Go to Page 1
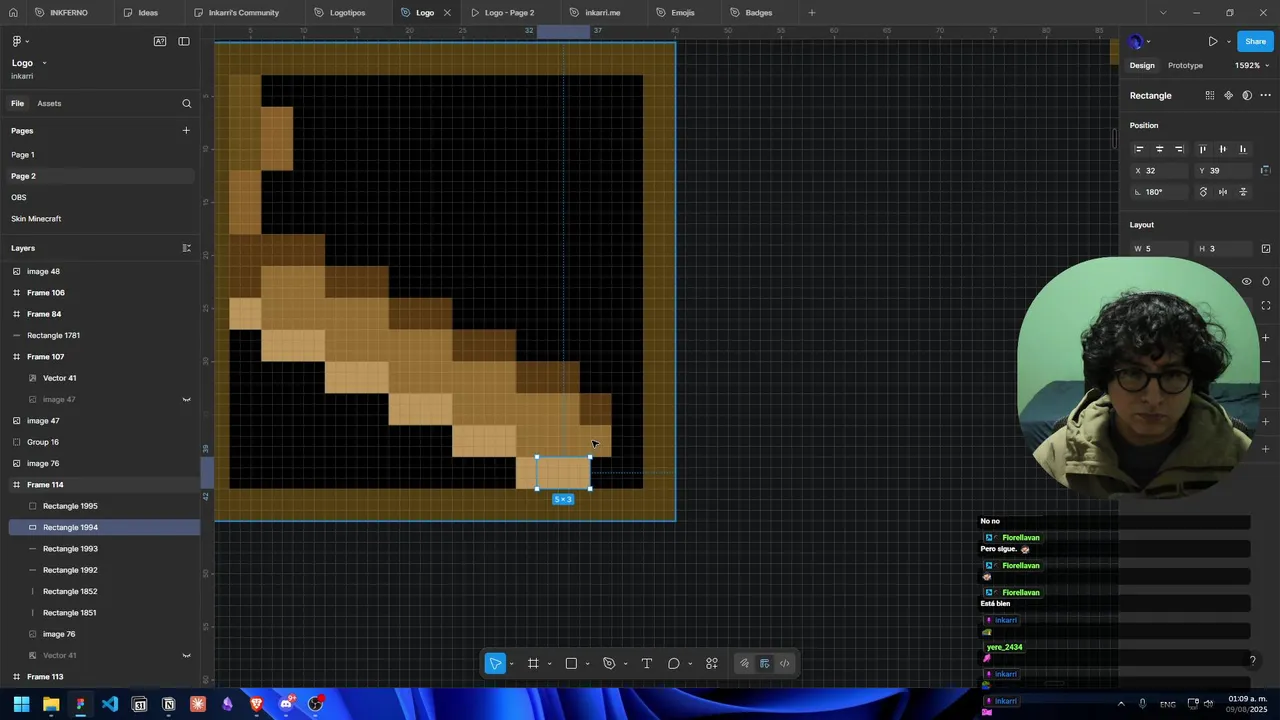Image resolution: width=1280 pixels, height=720 pixels. pos(23,155)
